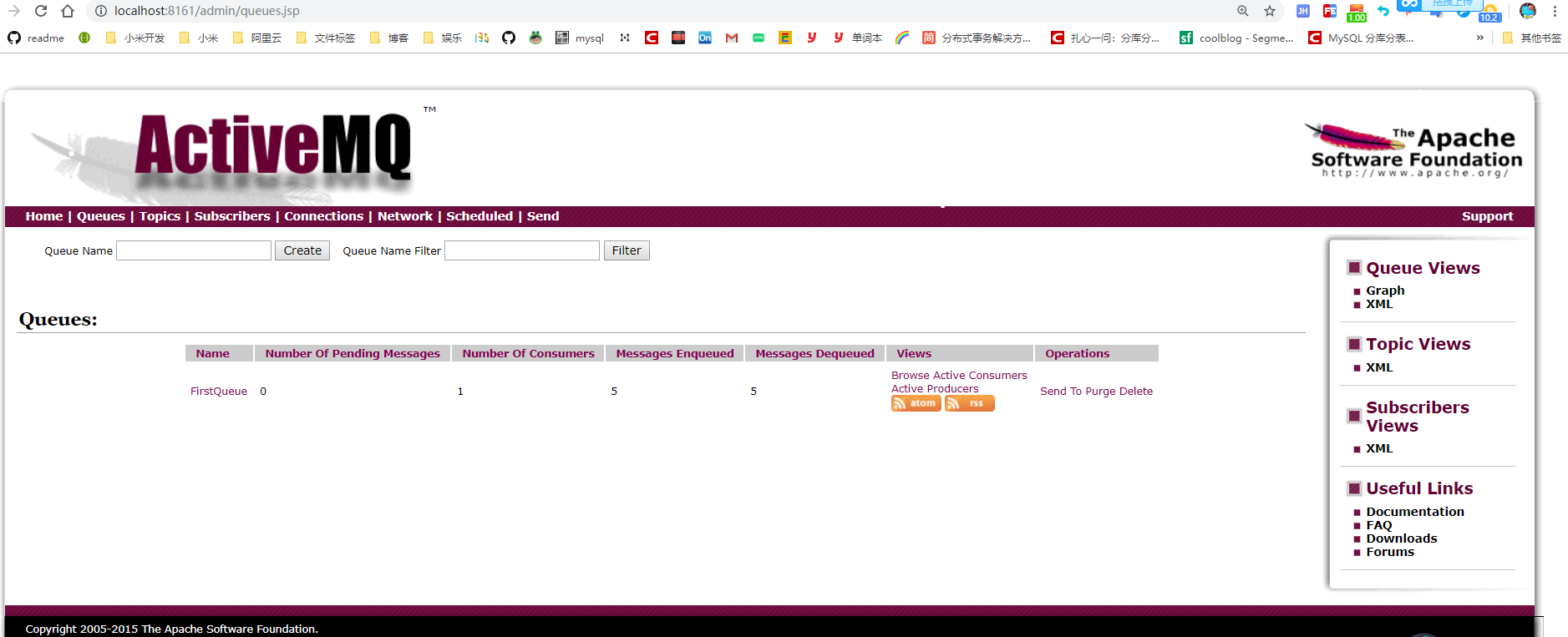Delete the FirstQueue queue

[1136, 391]
